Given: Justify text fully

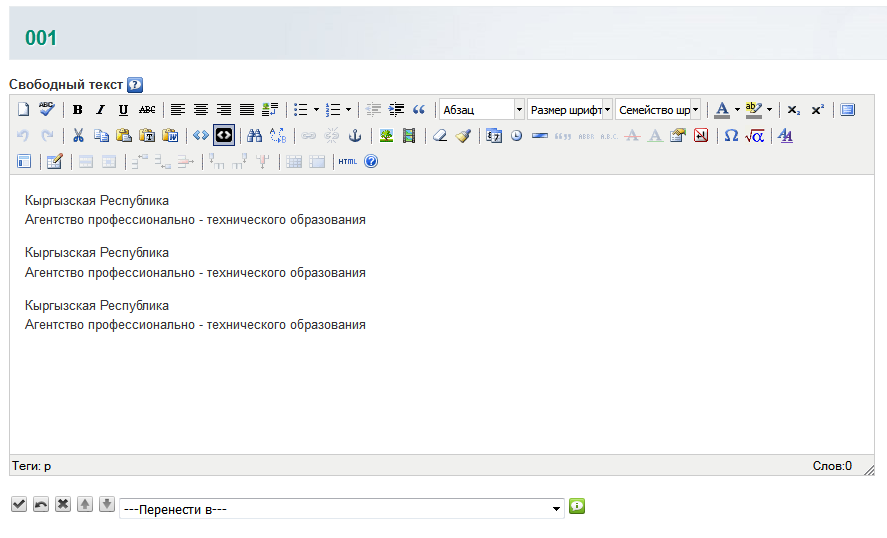Looking at the screenshot, I should click(x=247, y=109).
